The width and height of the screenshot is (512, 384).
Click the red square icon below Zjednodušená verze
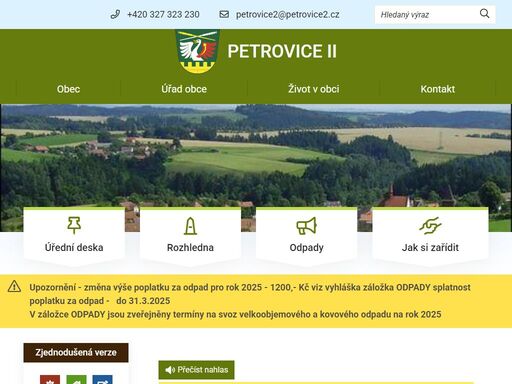click(50, 379)
